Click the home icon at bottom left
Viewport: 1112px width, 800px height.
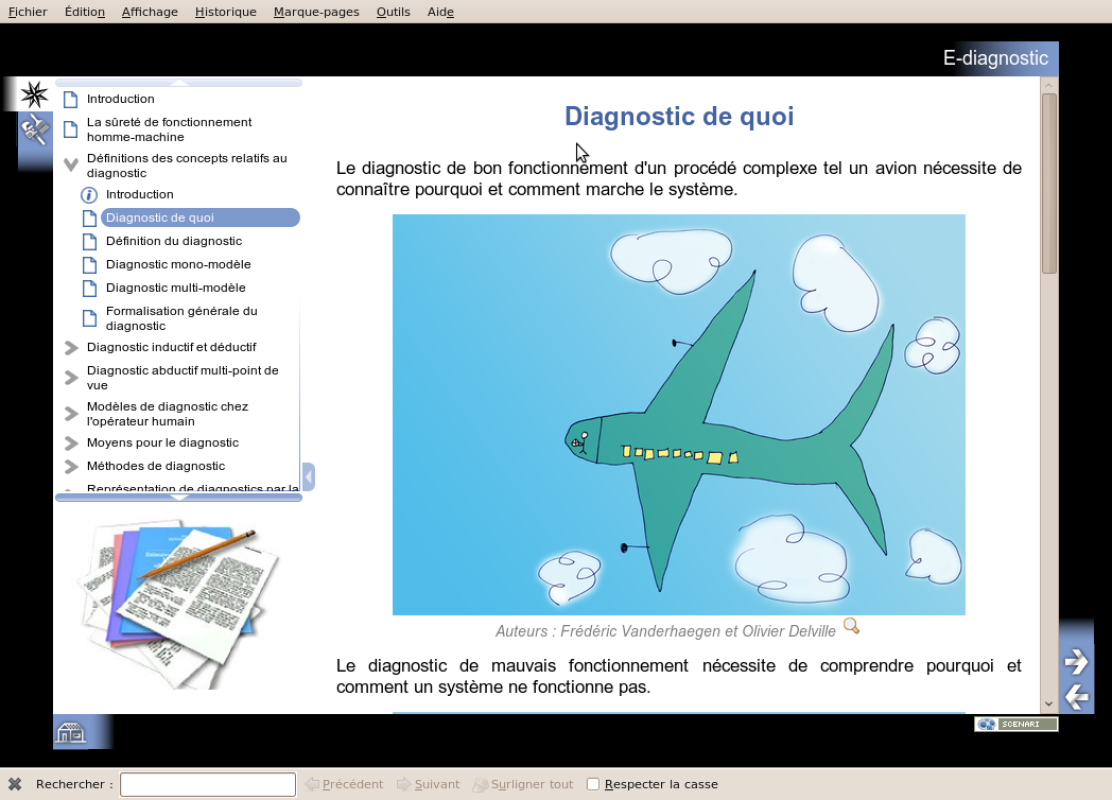coord(71,732)
